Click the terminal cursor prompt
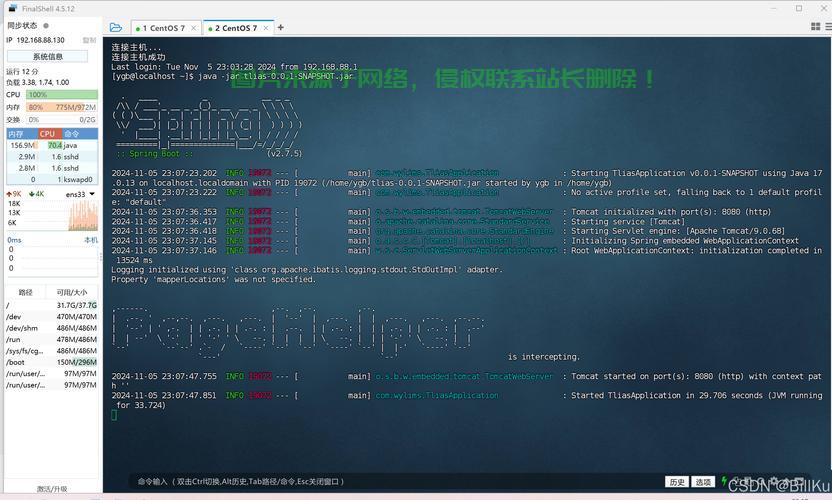The width and height of the screenshot is (832, 500). (114, 415)
